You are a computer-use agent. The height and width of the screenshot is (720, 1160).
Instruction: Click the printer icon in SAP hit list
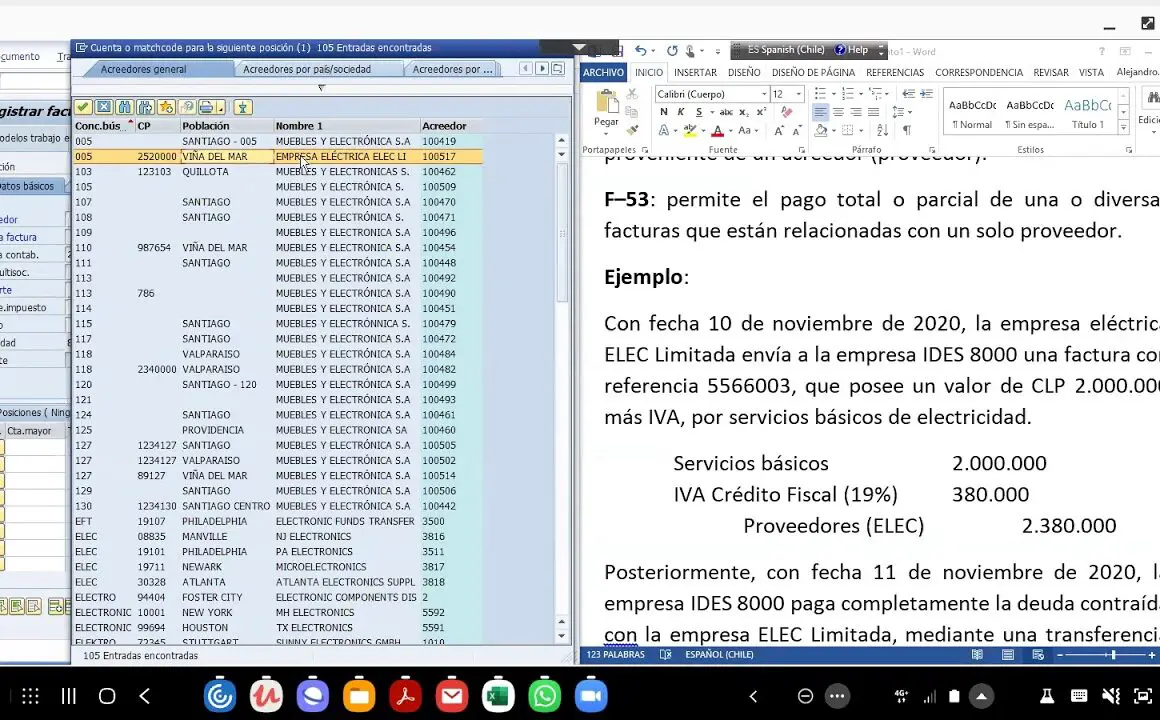click(206, 107)
